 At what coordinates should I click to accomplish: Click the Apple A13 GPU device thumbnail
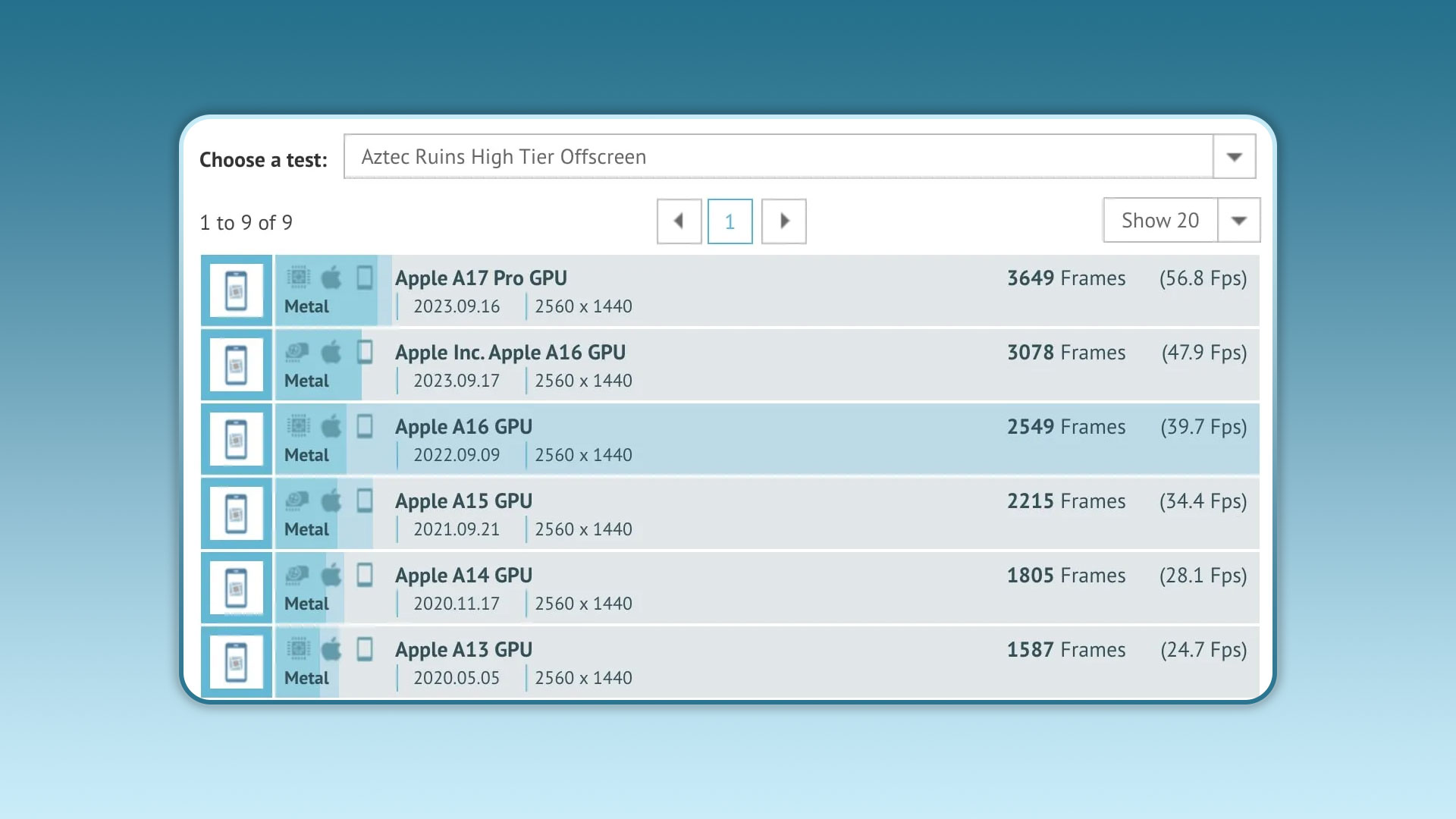click(x=236, y=662)
